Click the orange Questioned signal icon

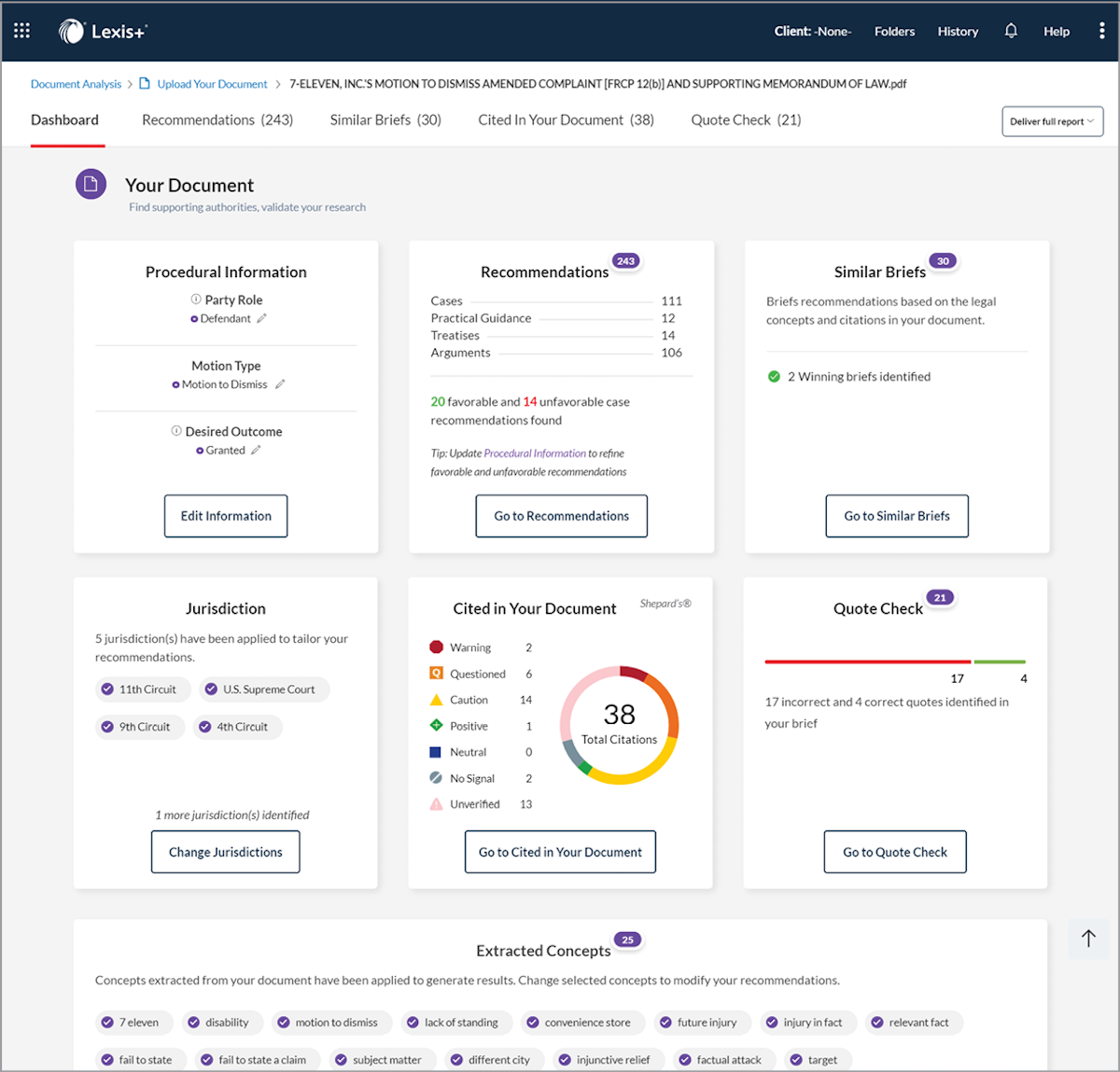pos(436,673)
